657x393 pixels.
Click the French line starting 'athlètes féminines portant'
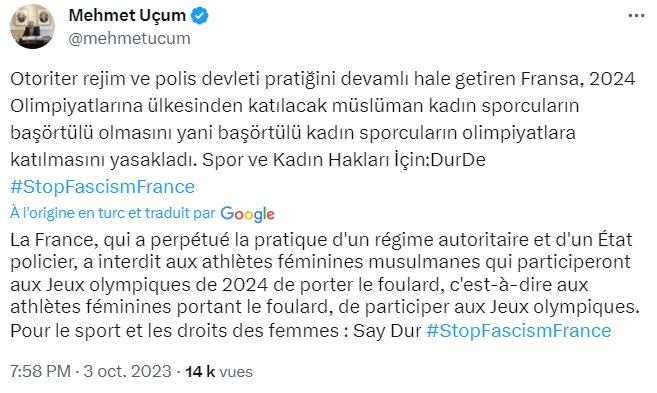pos(325,307)
